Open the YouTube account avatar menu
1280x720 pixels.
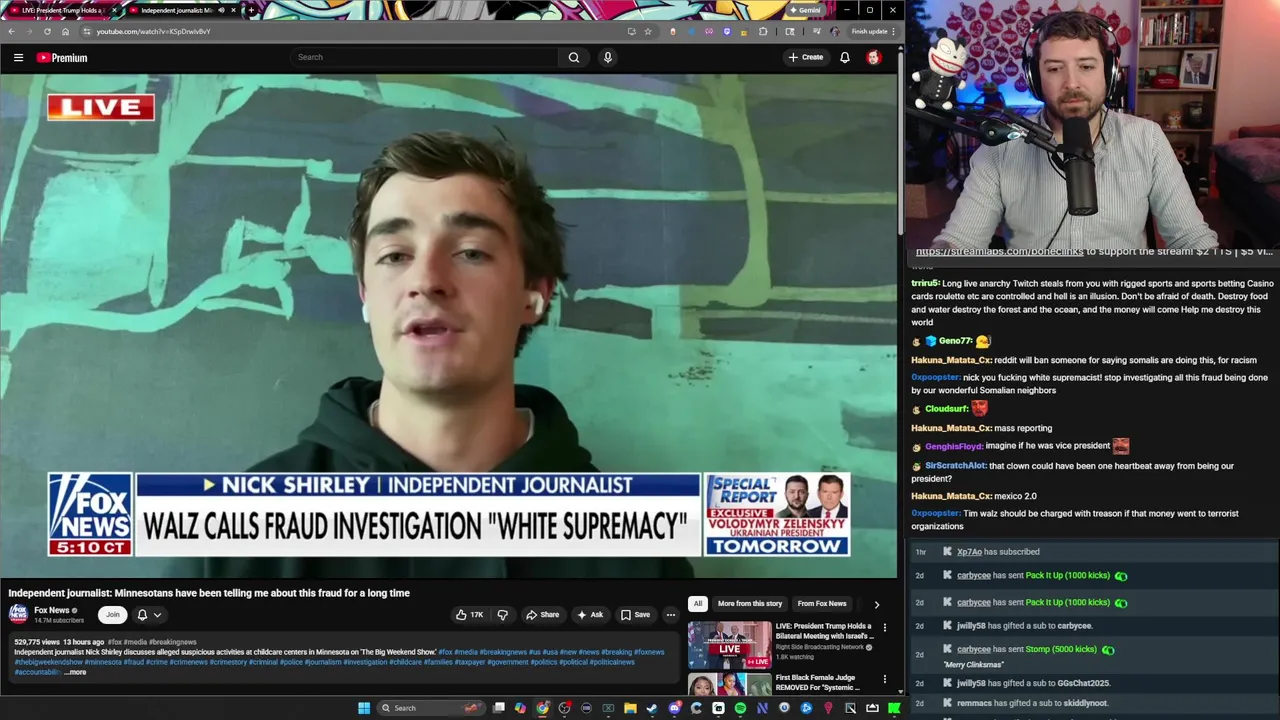(x=873, y=57)
